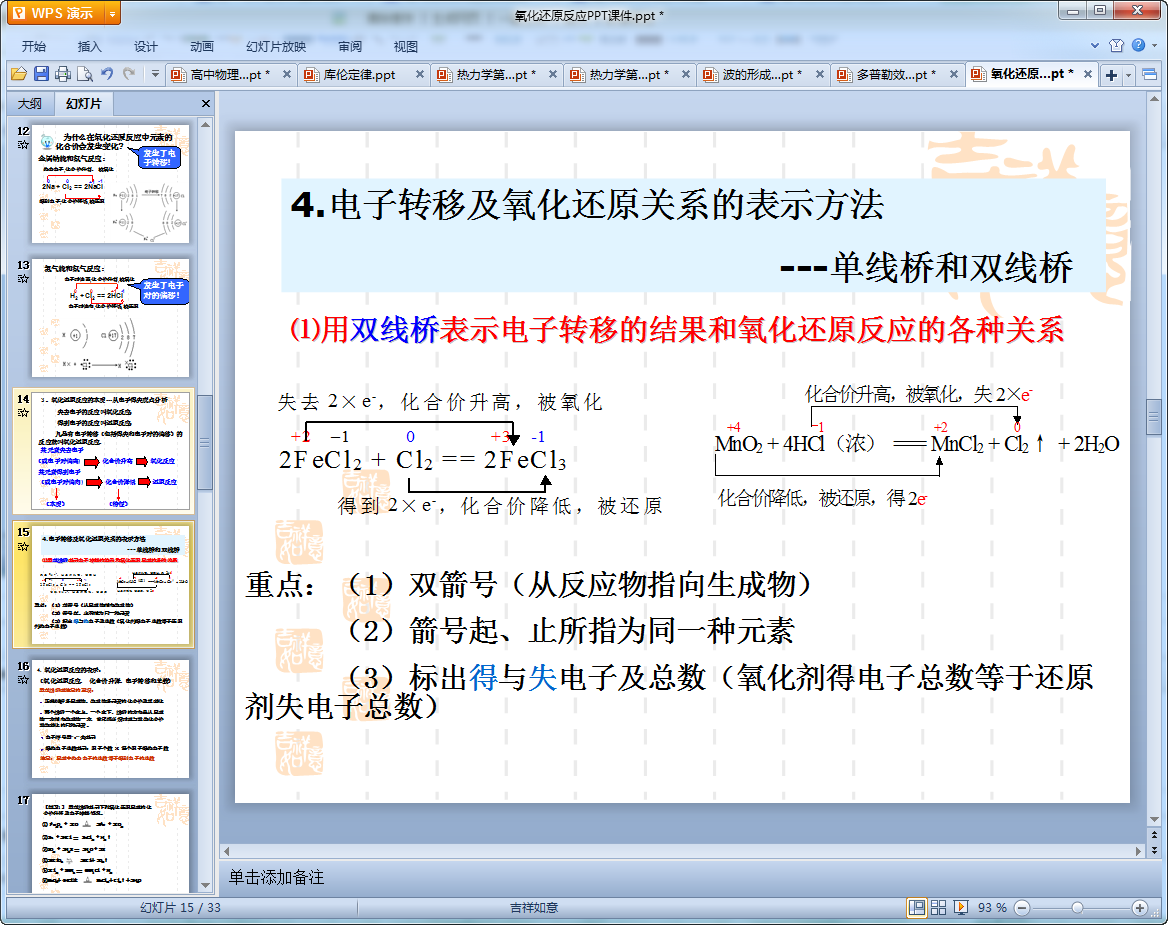The image size is (1168, 925).
Task: Switch to the 设计 ribbon tab
Action: [145, 46]
